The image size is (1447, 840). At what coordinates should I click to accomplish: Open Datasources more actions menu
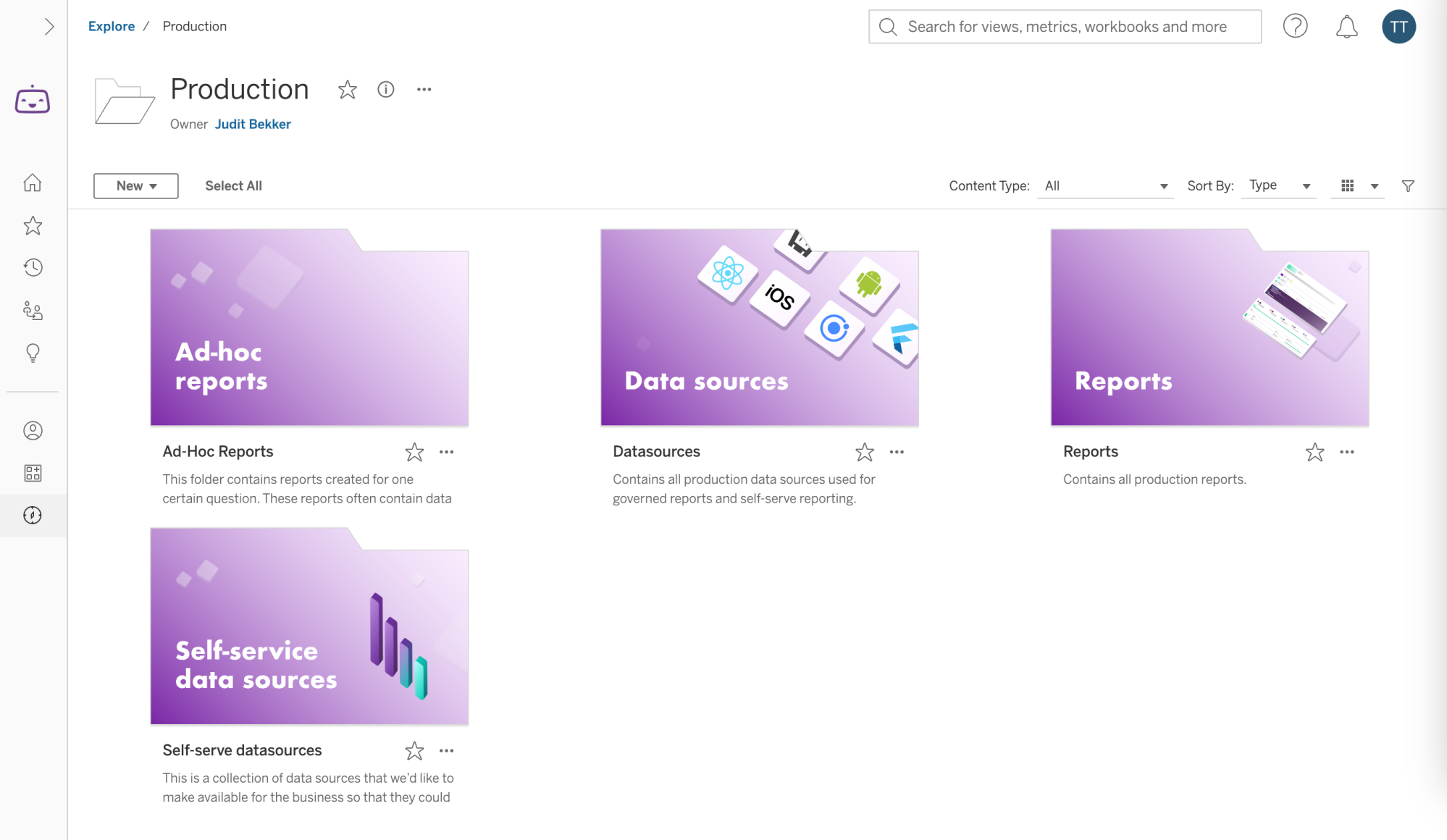click(x=897, y=452)
